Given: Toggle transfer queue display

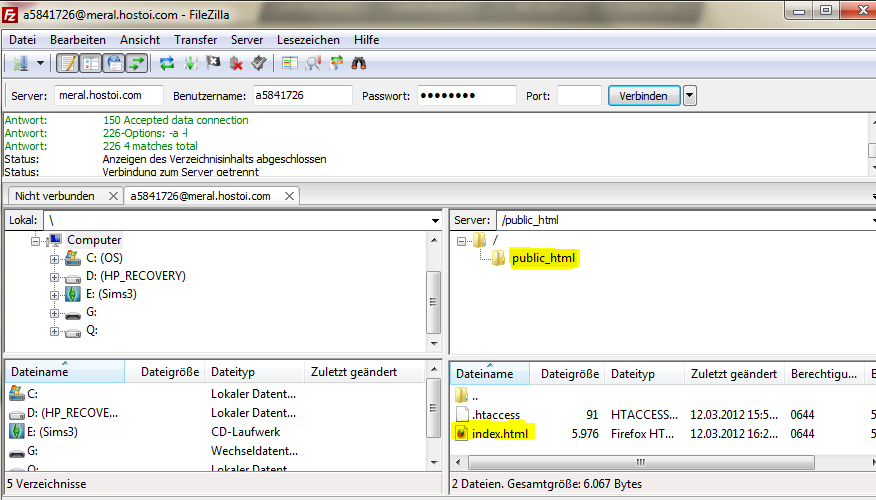Looking at the screenshot, I should tap(137, 64).
